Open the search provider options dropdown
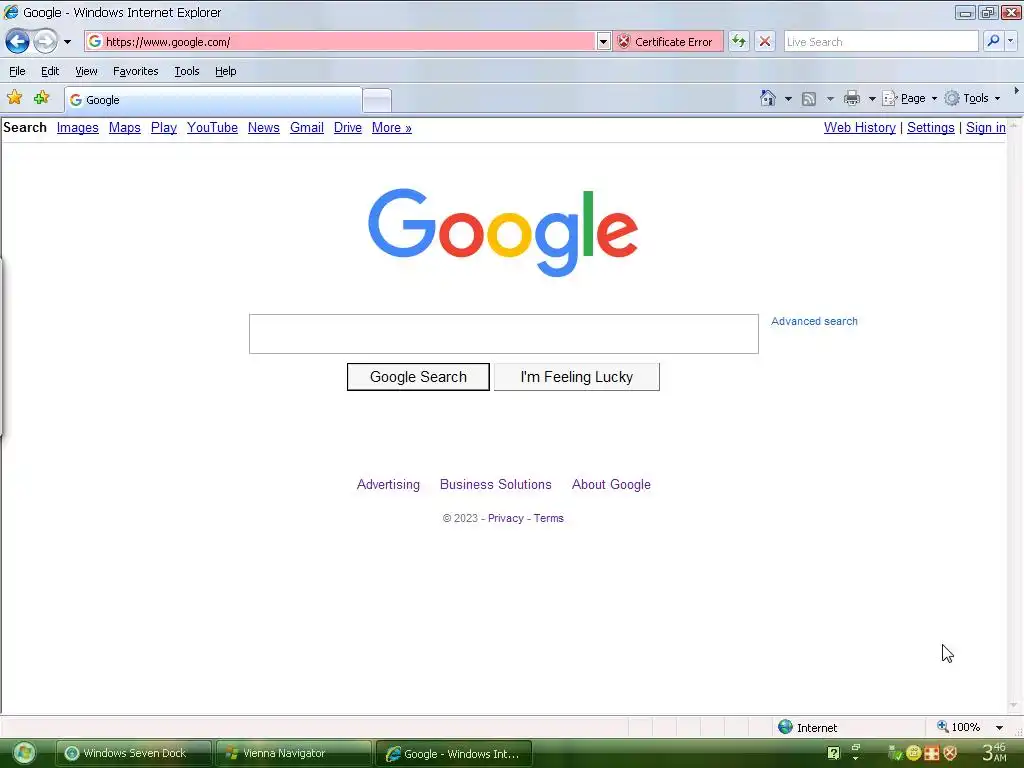 [x=1011, y=41]
